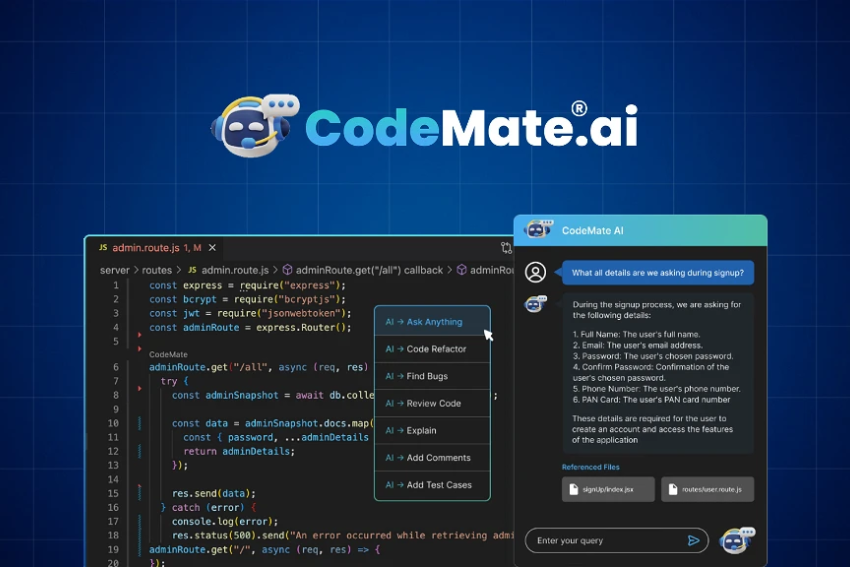The width and height of the screenshot is (850, 567).
Task: Click 'CodeMate AI' panel title text
Action: click(x=593, y=230)
